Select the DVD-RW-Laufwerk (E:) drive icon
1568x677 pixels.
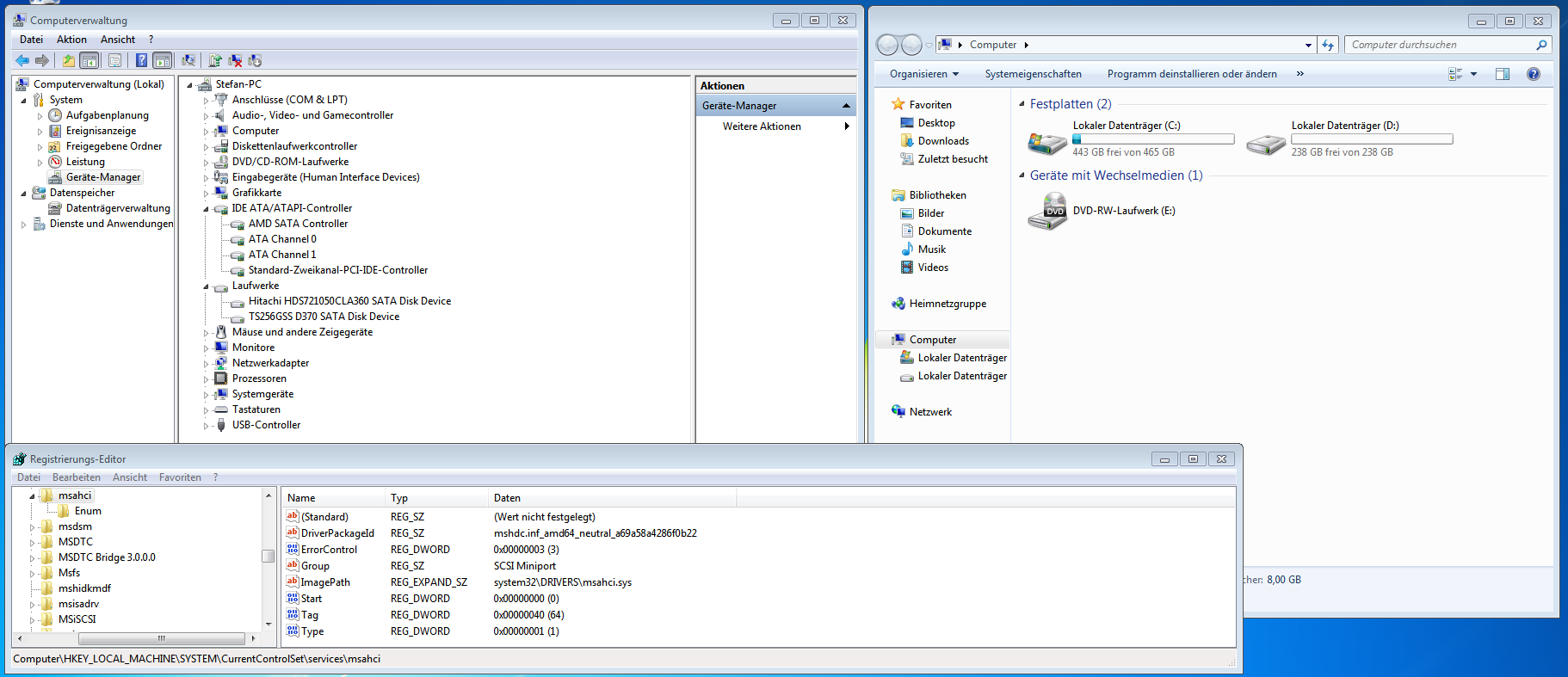[1047, 212]
